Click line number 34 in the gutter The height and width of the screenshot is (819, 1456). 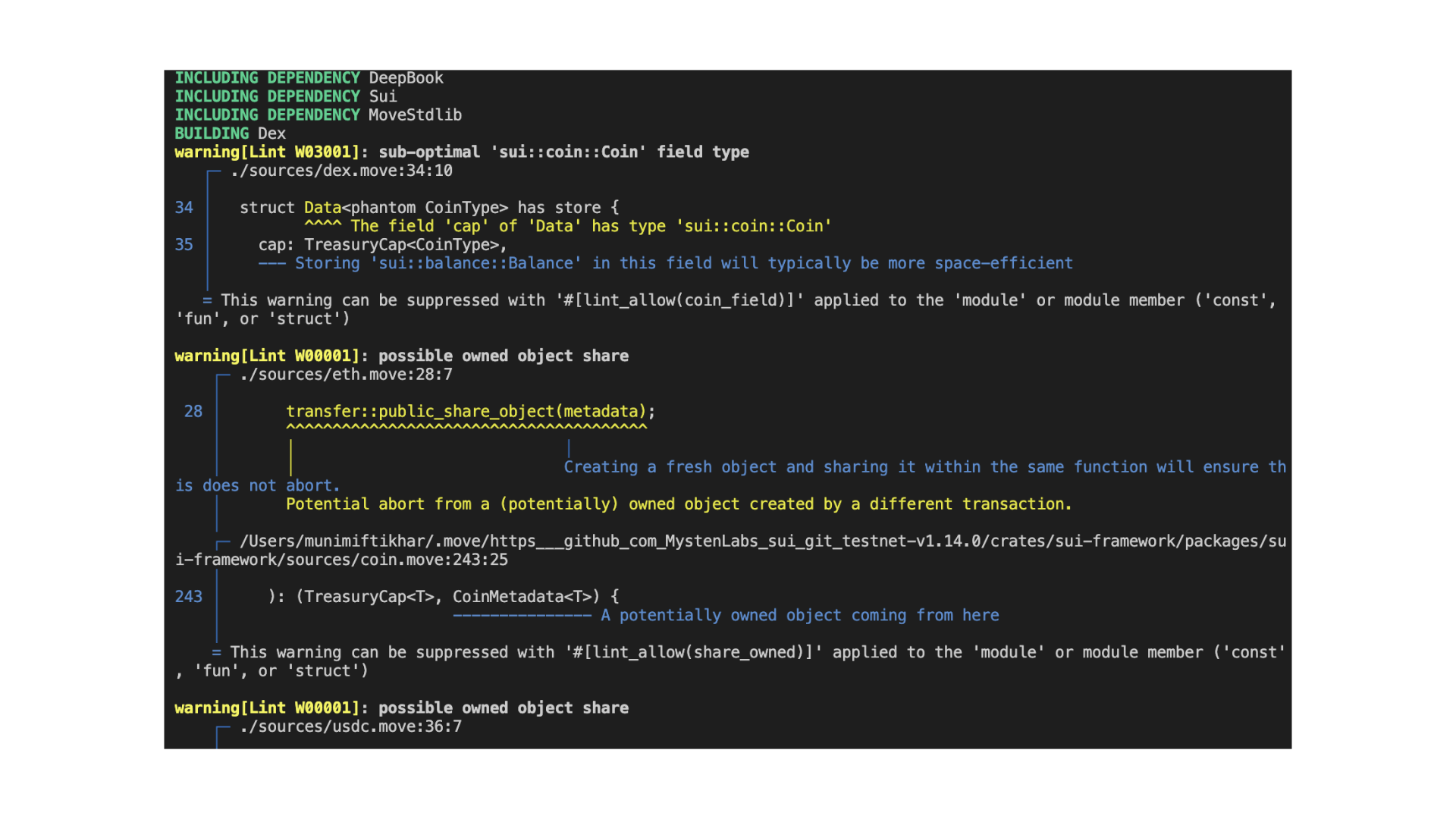pos(184,208)
